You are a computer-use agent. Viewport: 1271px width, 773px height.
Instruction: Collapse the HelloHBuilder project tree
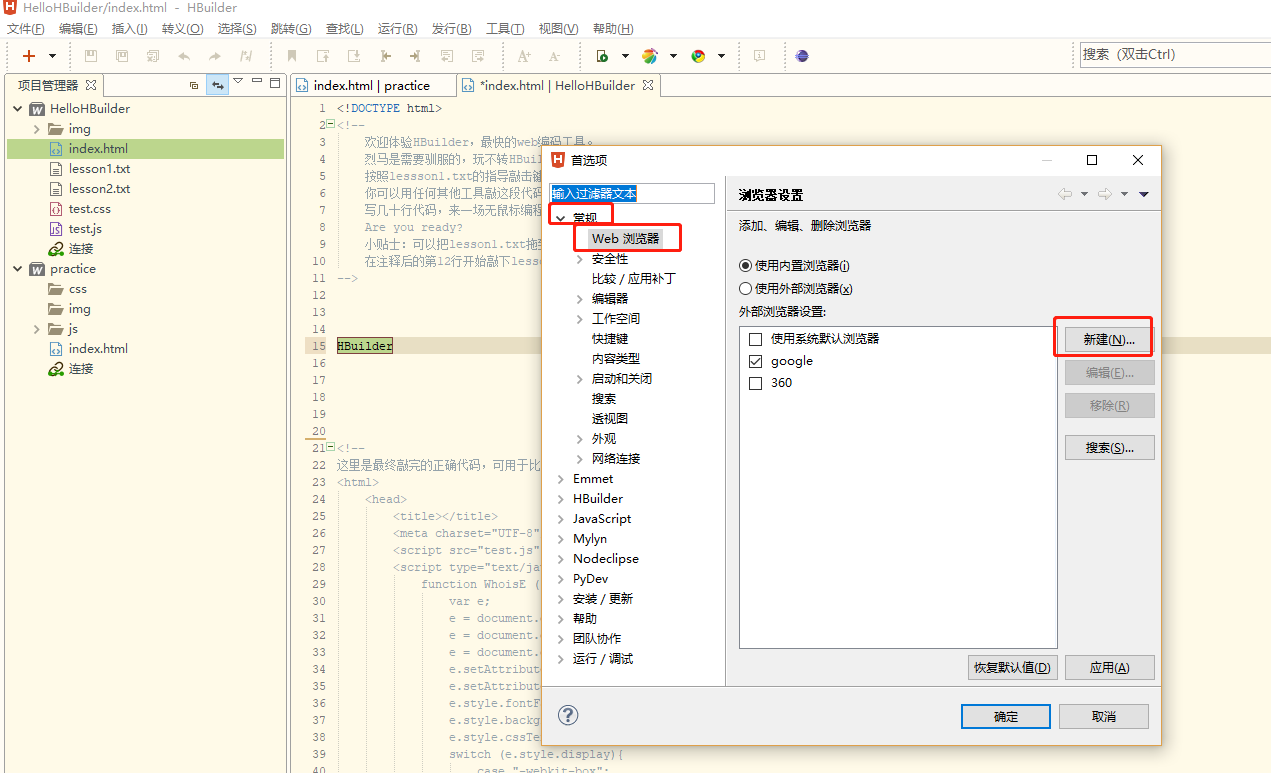18,108
